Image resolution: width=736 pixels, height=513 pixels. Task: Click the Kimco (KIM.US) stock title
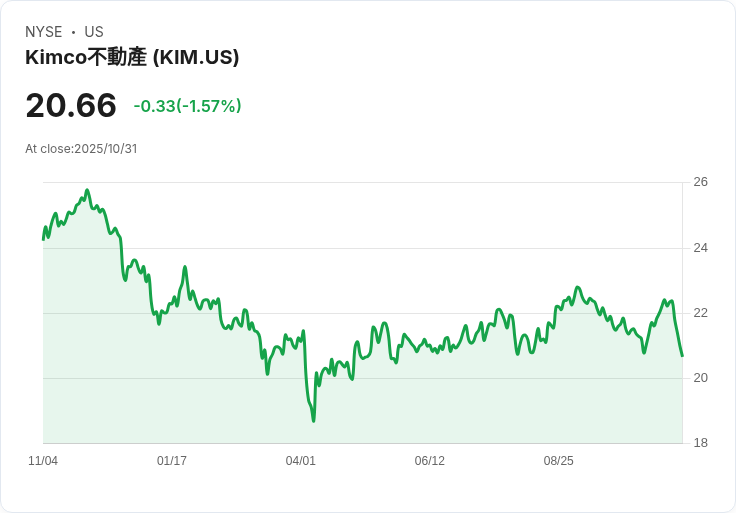pos(132,58)
